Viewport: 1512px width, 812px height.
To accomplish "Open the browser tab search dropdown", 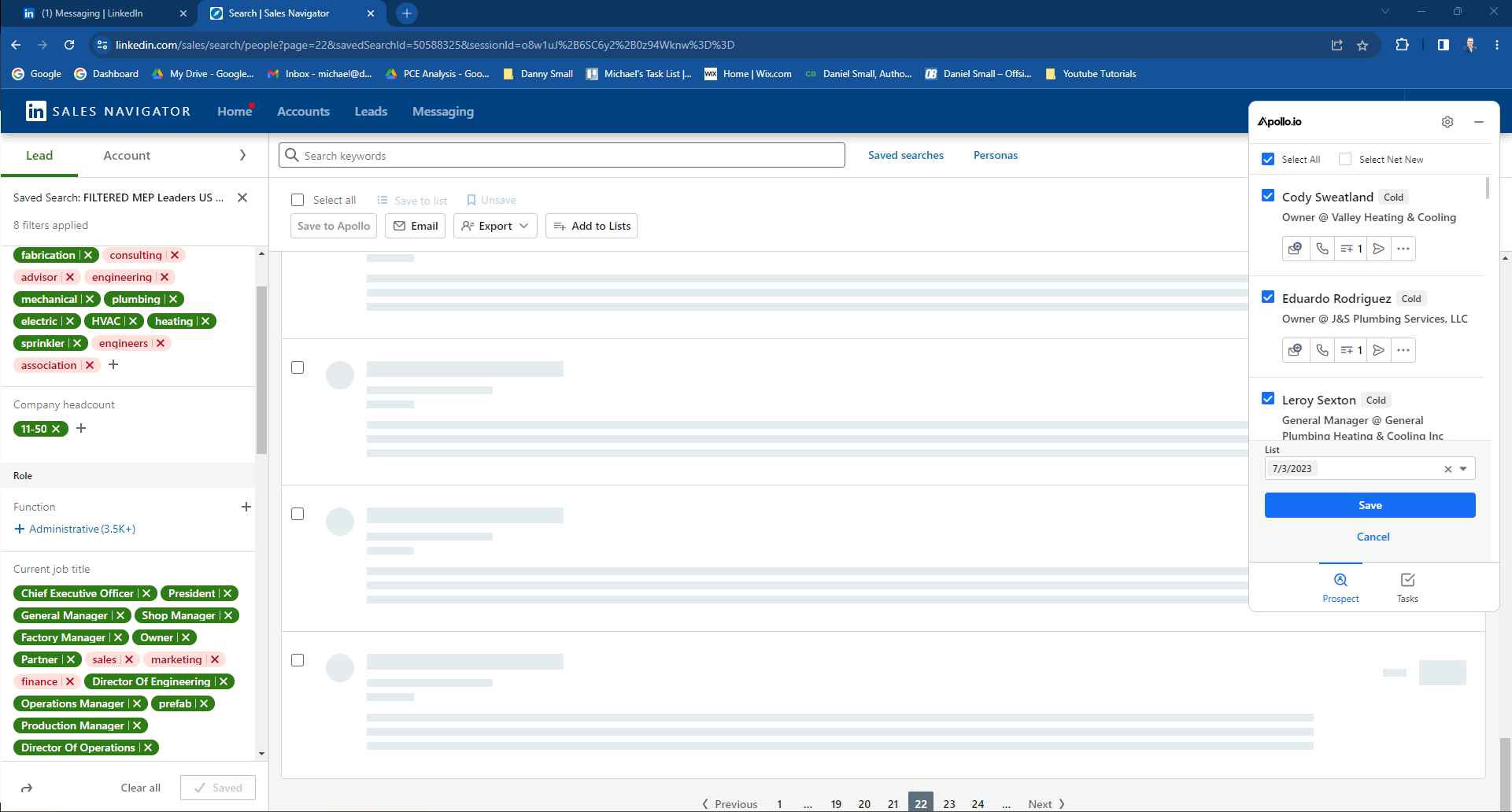I will [x=1385, y=11].
